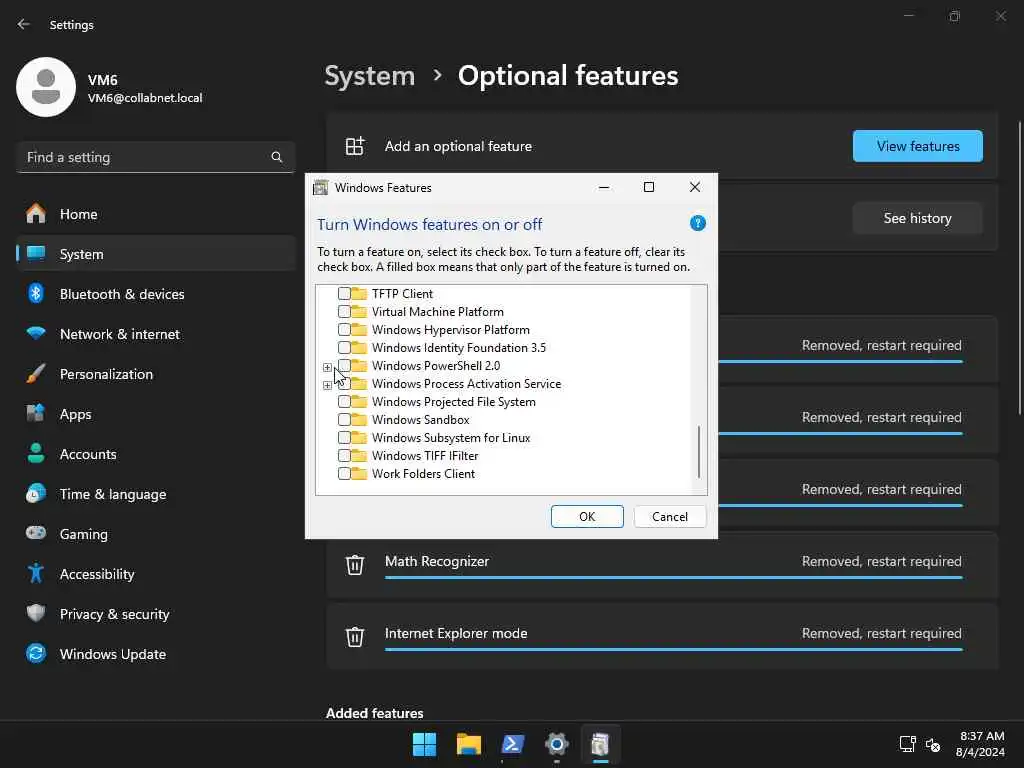Open Accounts settings text entry
The width and height of the screenshot is (1024, 768).
point(88,454)
